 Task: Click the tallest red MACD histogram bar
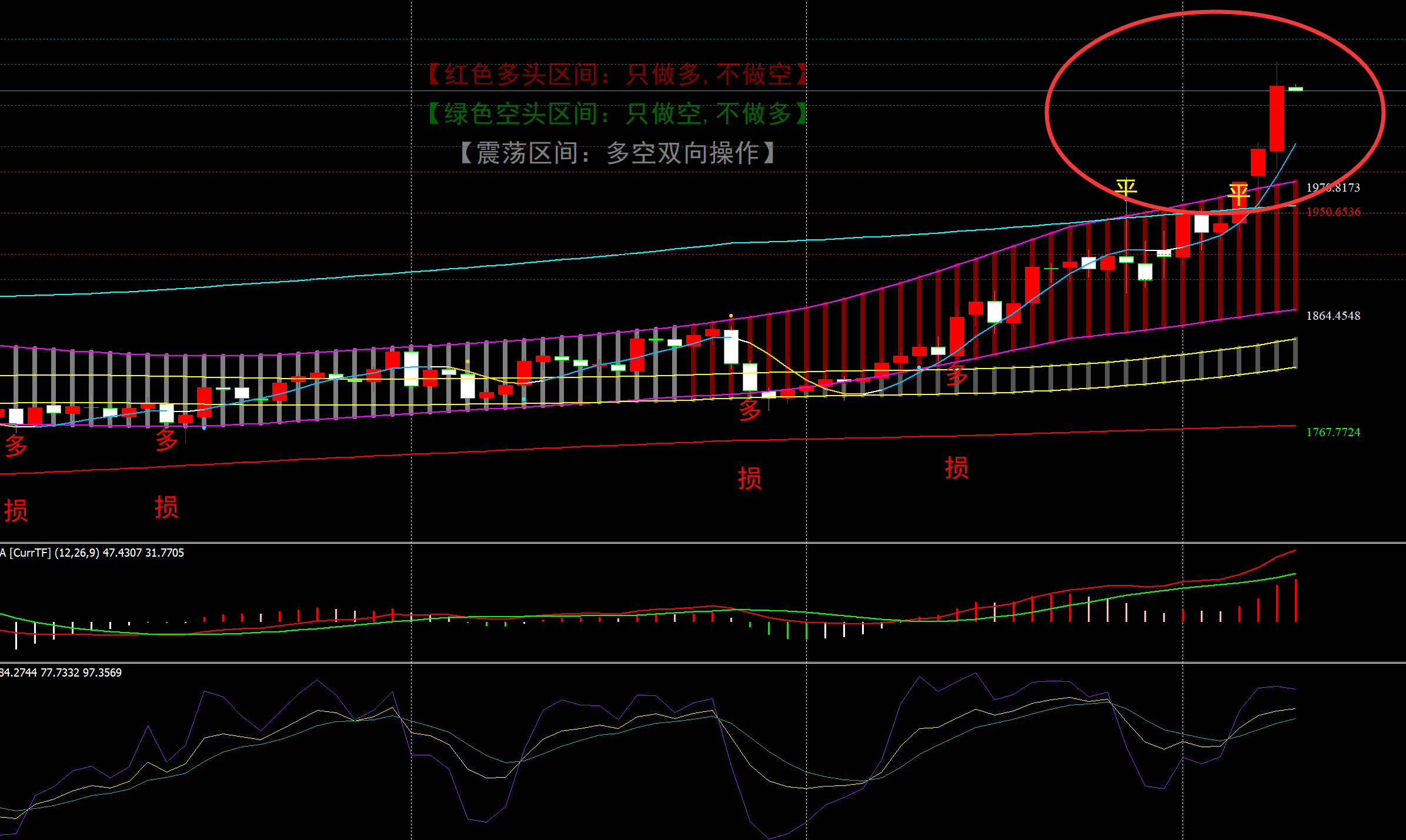coord(1295,600)
